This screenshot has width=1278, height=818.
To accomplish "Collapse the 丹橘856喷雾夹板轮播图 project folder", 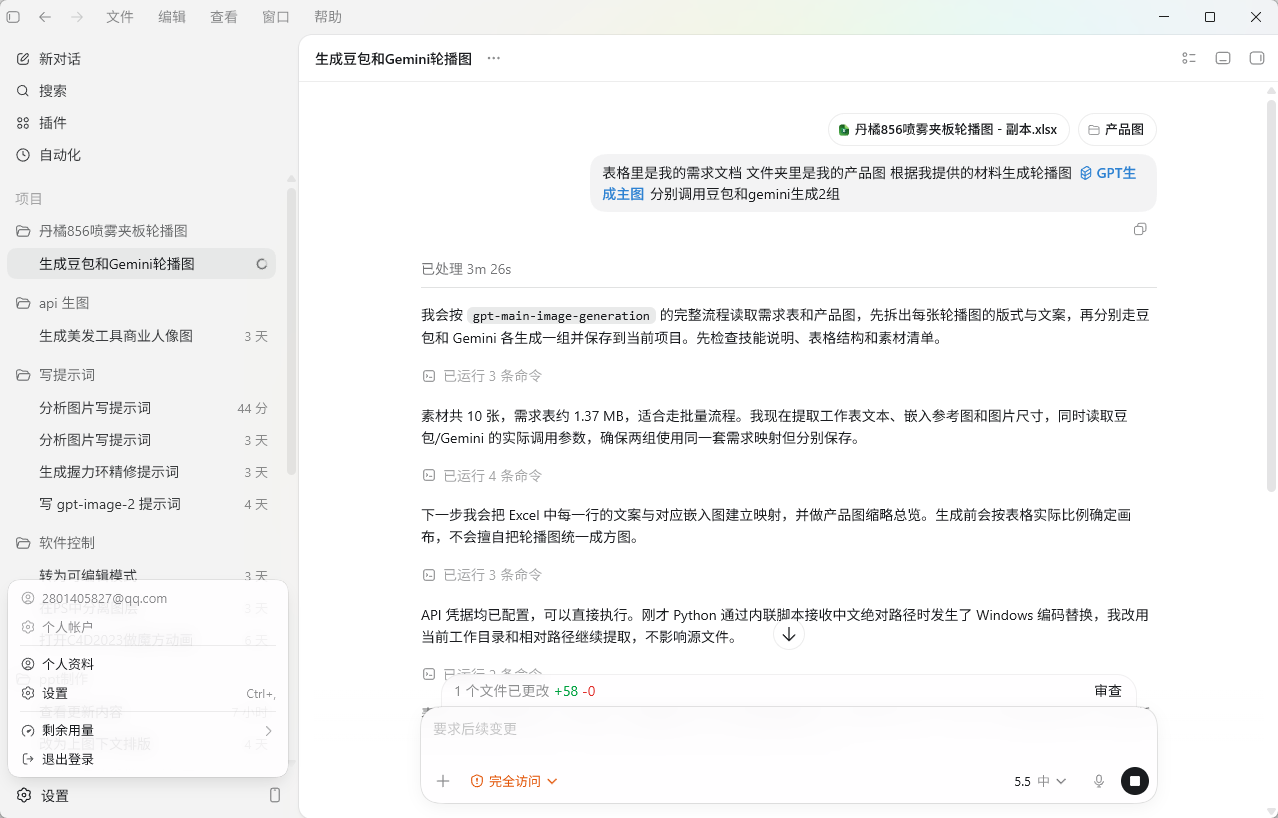I will 141,231.
